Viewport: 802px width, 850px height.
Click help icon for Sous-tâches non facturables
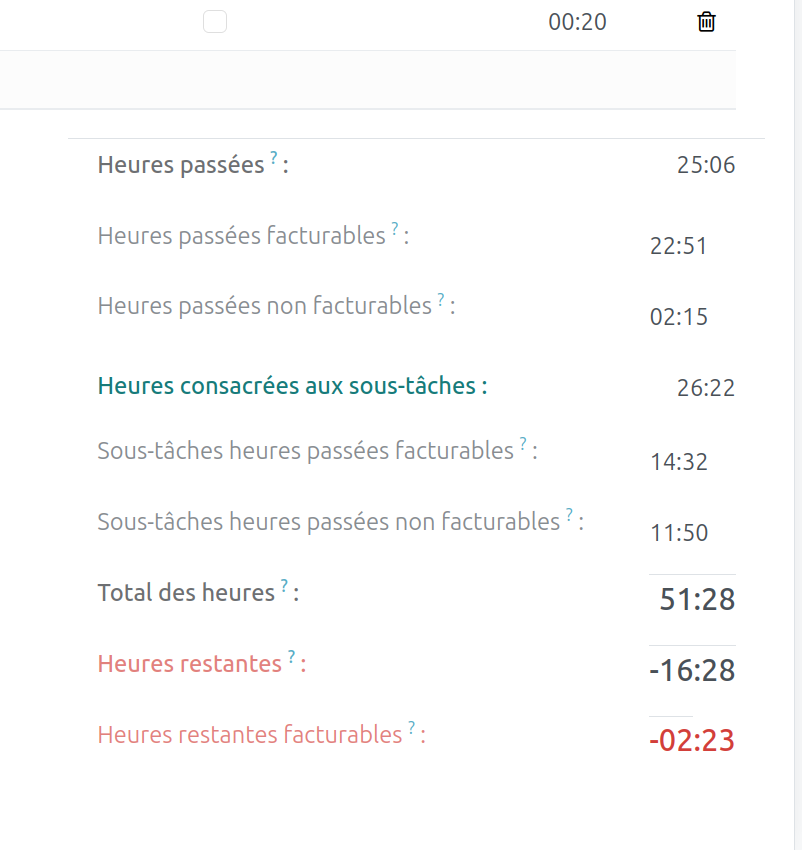569,515
